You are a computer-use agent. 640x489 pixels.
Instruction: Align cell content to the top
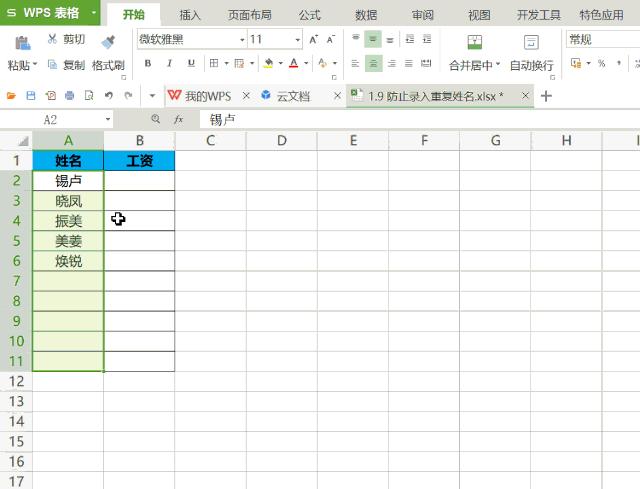[x=356, y=39]
